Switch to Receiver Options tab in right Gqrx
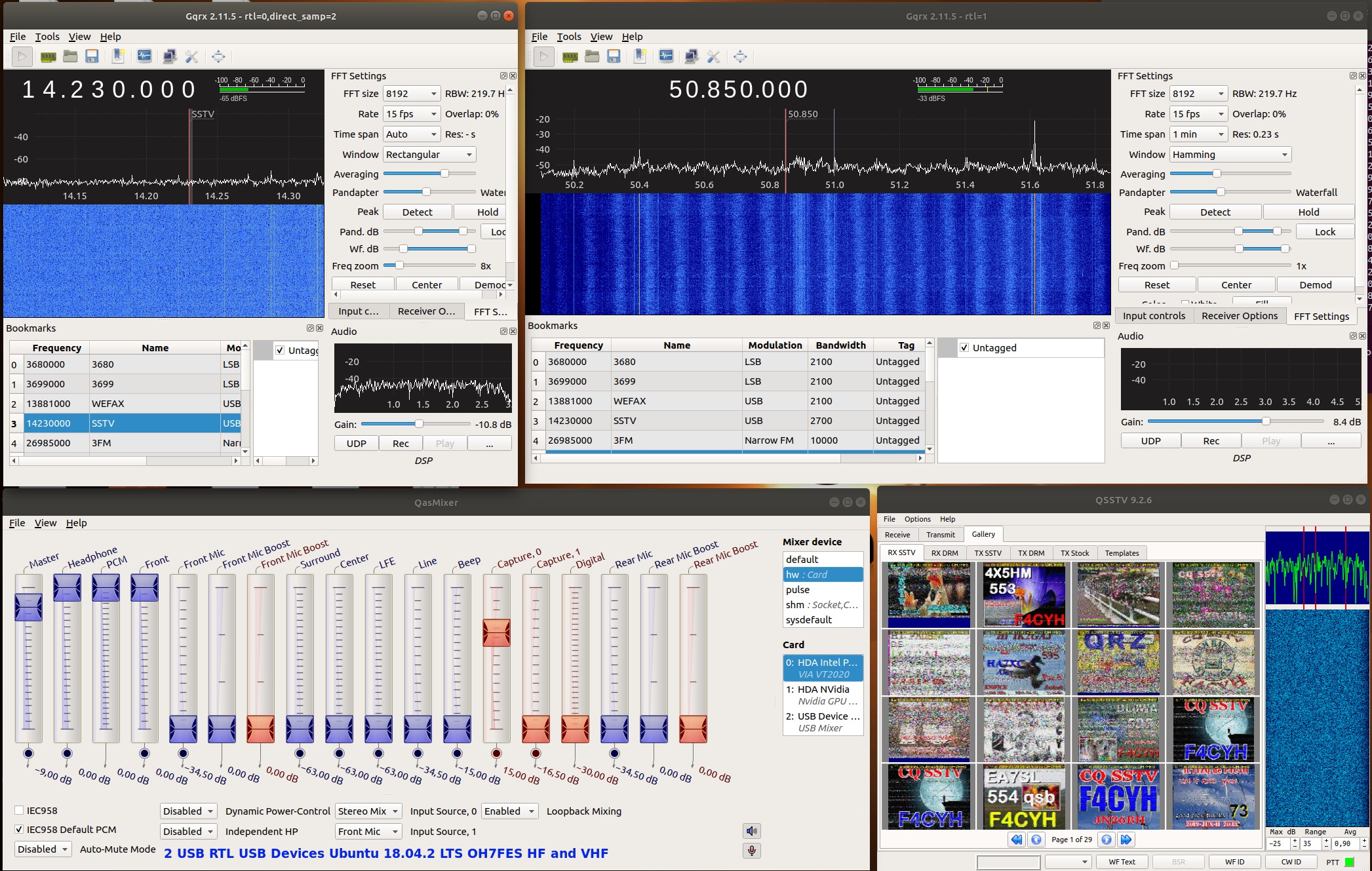Viewport: 1372px width, 871px height. pyautogui.click(x=1239, y=316)
